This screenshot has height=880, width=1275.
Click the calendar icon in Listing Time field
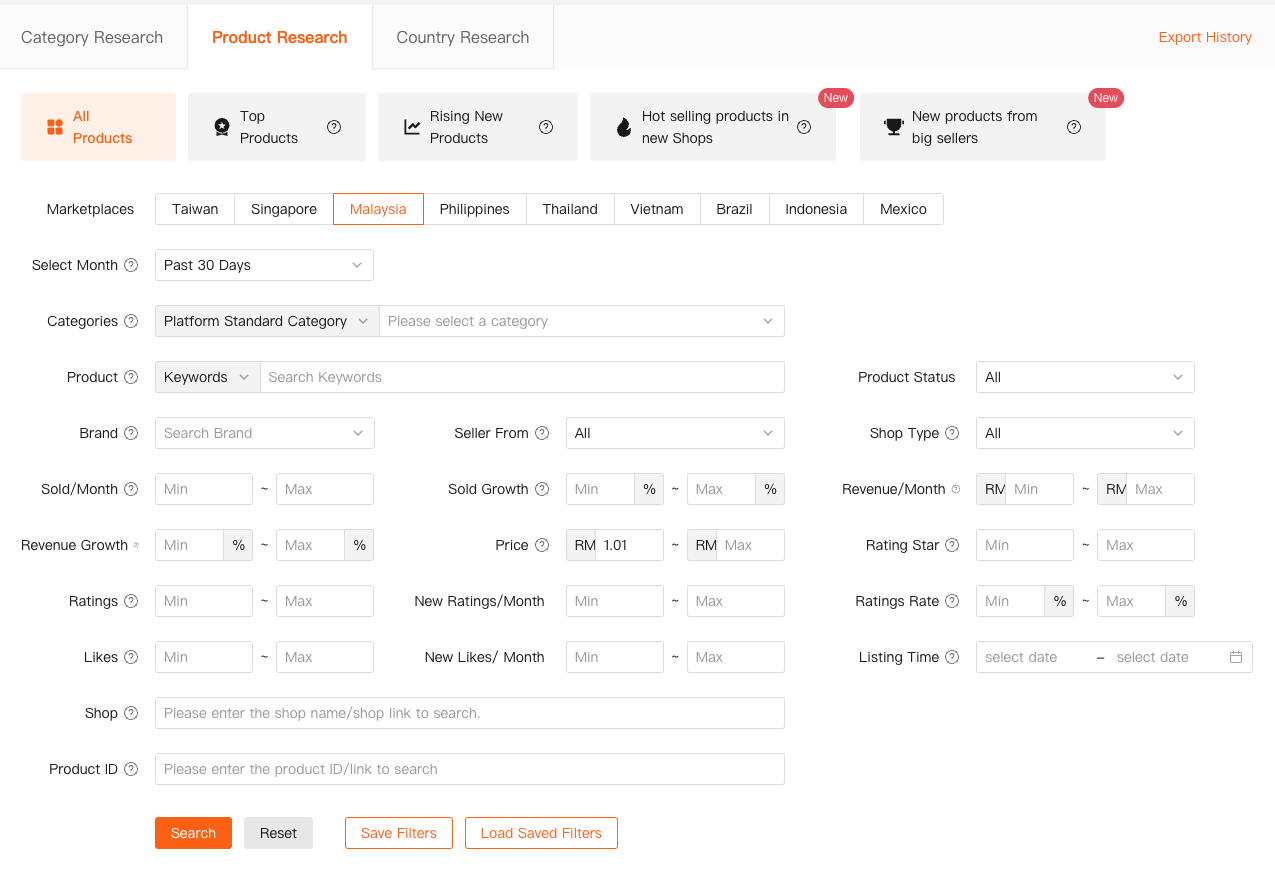pos(1236,657)
